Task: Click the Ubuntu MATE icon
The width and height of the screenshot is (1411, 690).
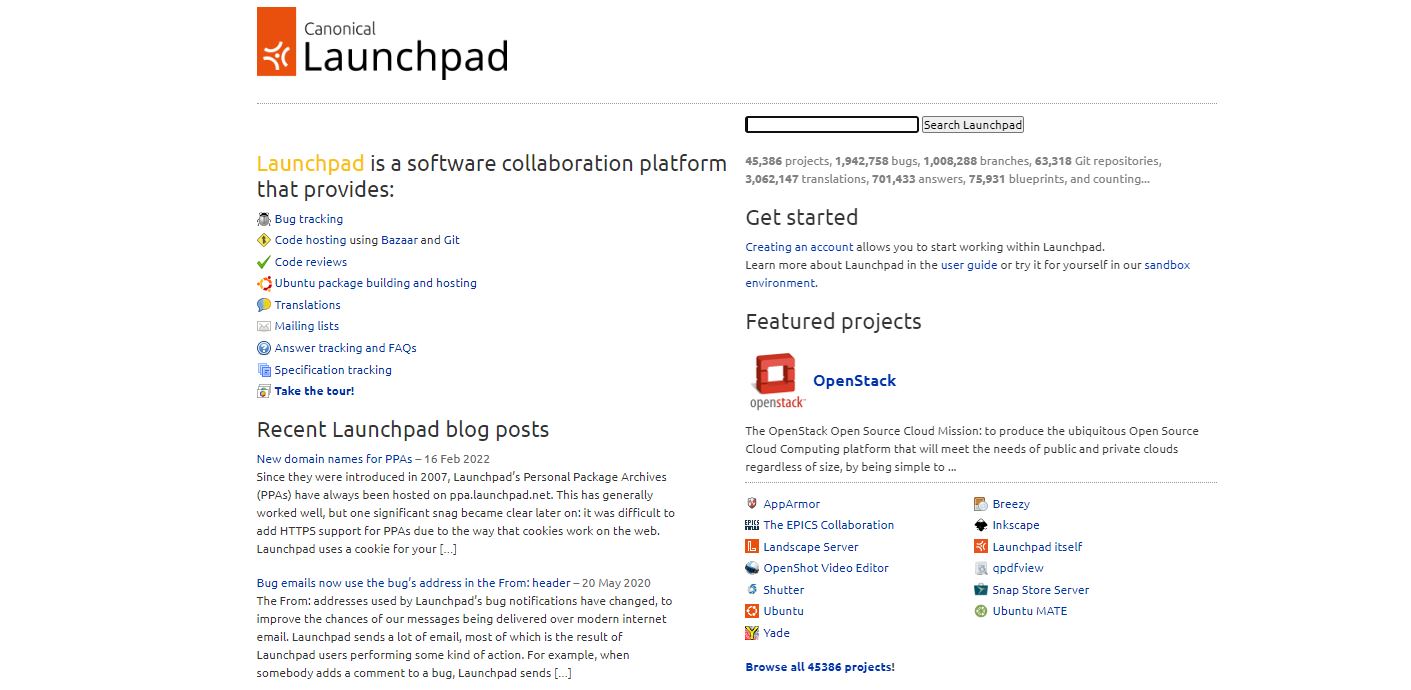Action: tap(981, 611)
